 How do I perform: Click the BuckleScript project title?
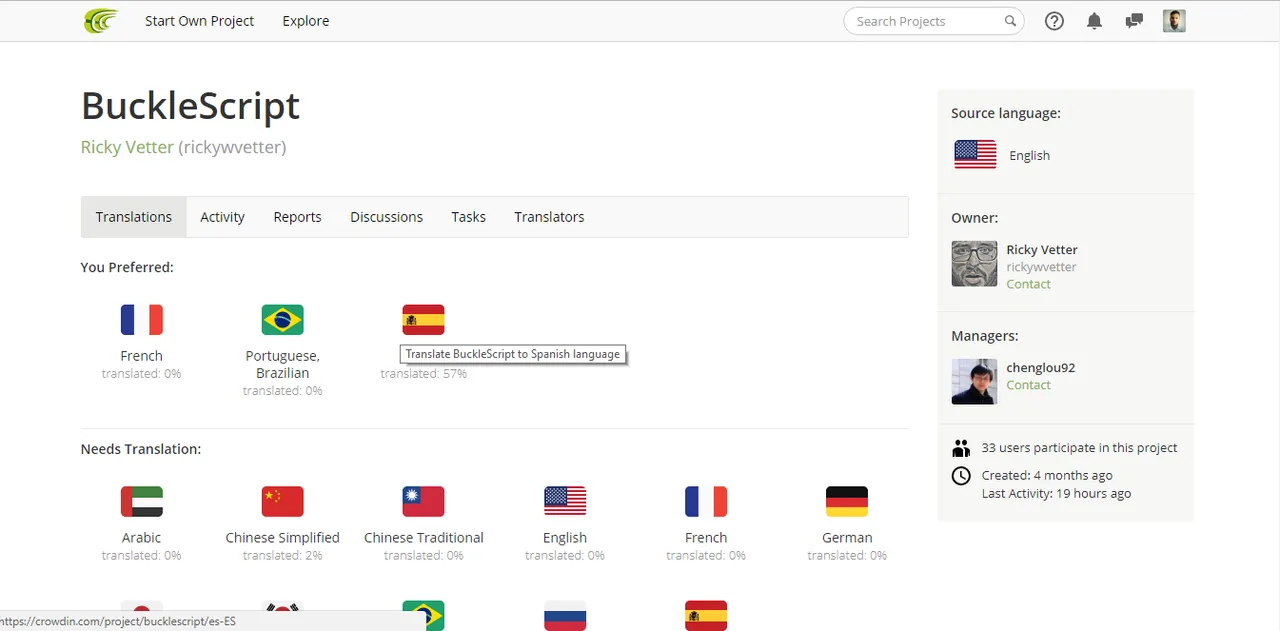[190, 106]
